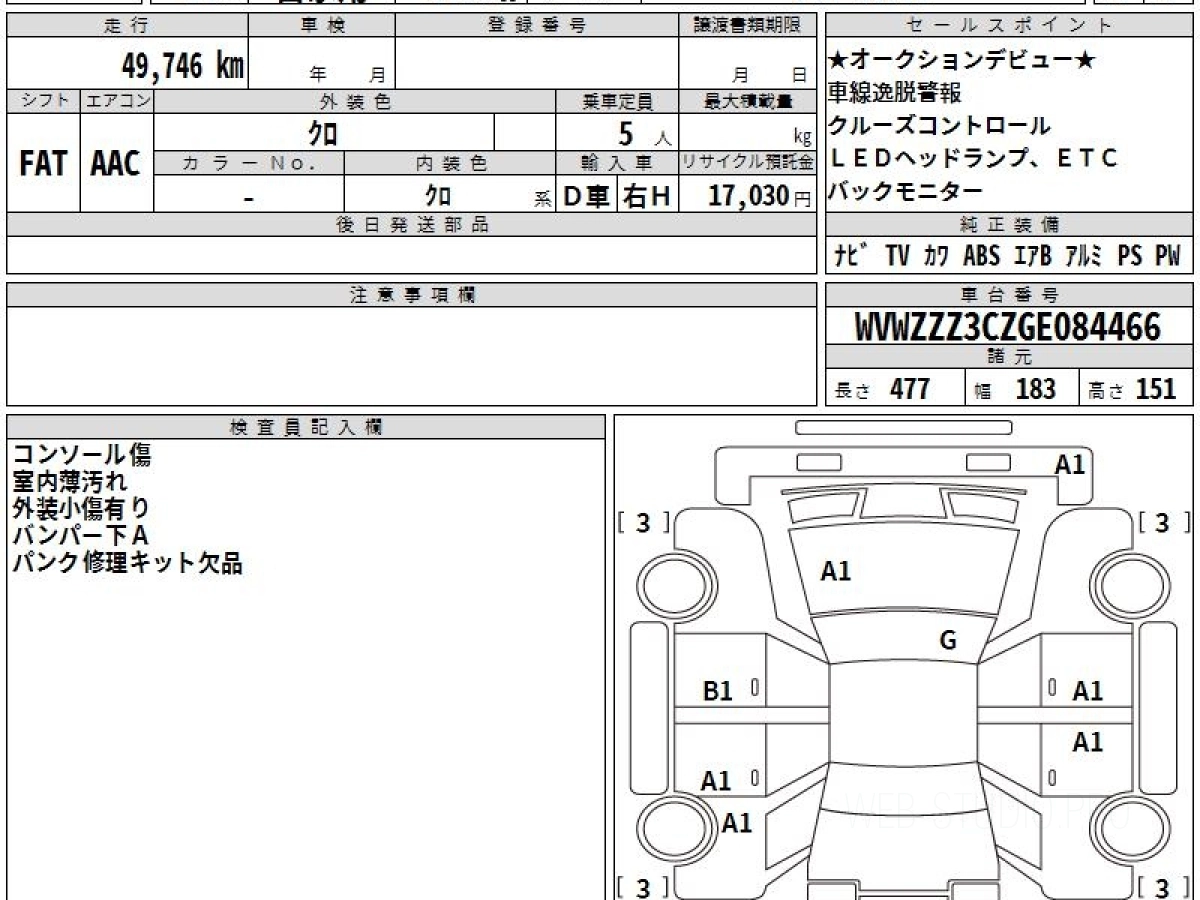The height and width of the screenshot is (900, 1200).
Task: Click the カラーNo. header
Action: (x=249, y=162)
